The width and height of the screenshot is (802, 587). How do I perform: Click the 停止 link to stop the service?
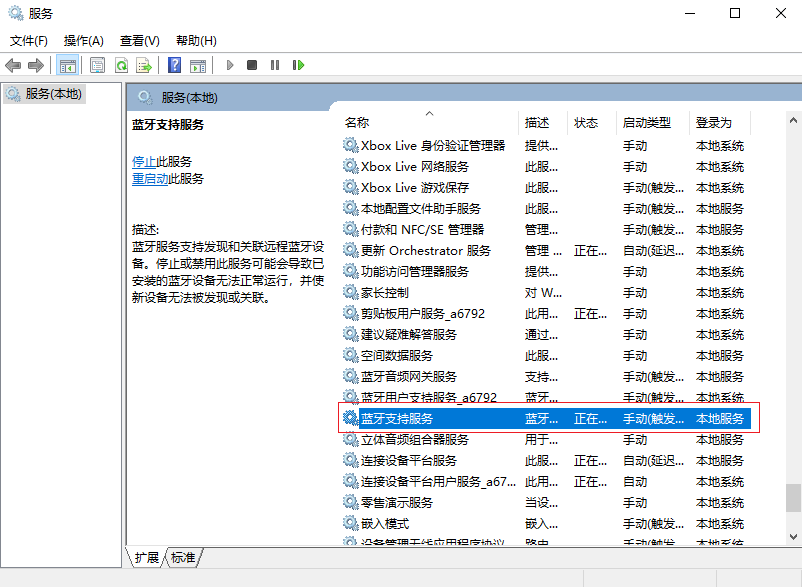144,161
